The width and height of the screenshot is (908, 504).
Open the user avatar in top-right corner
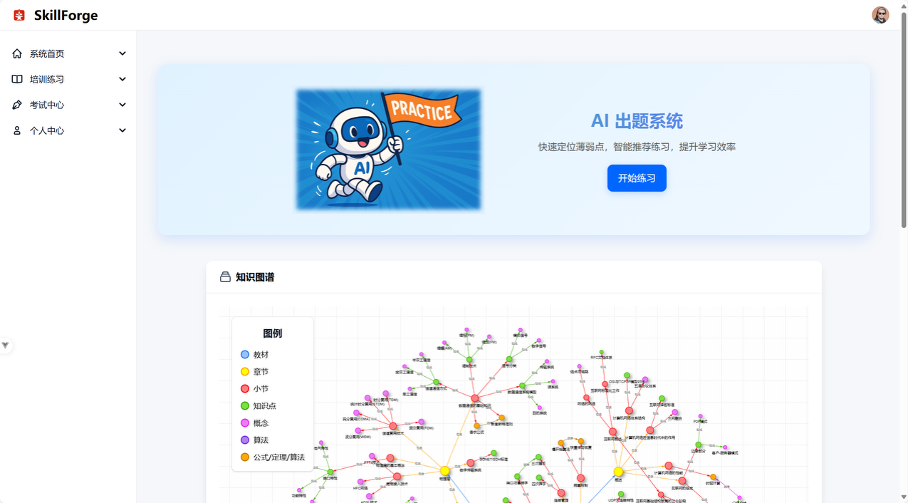[880, 15]
